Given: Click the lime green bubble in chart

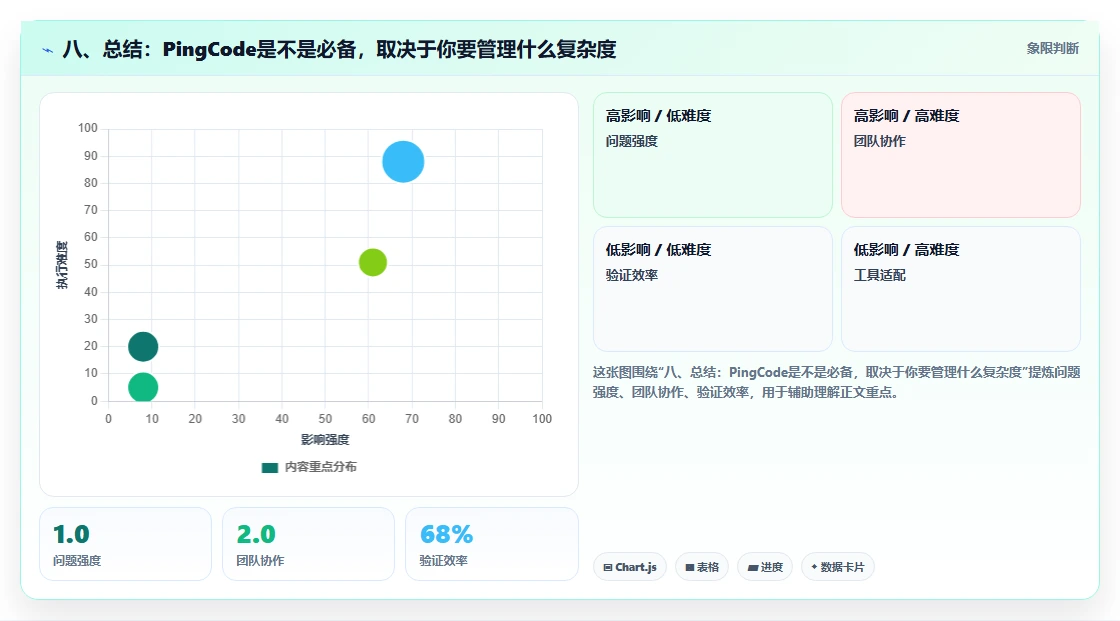Looking at the screenshot, I should pos(373,262).
